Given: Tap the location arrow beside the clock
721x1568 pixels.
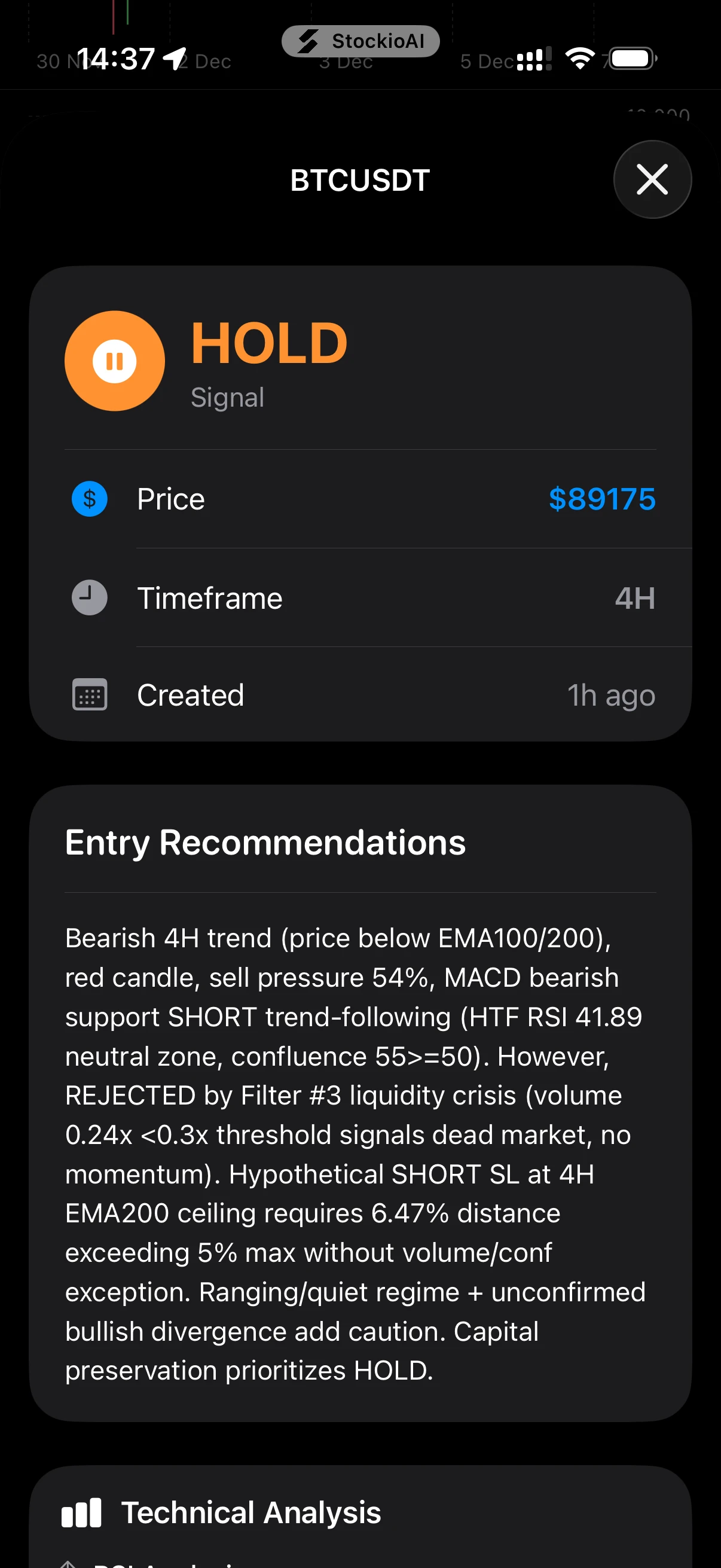Looking at the screenshot, I should (x=174, y=59).
